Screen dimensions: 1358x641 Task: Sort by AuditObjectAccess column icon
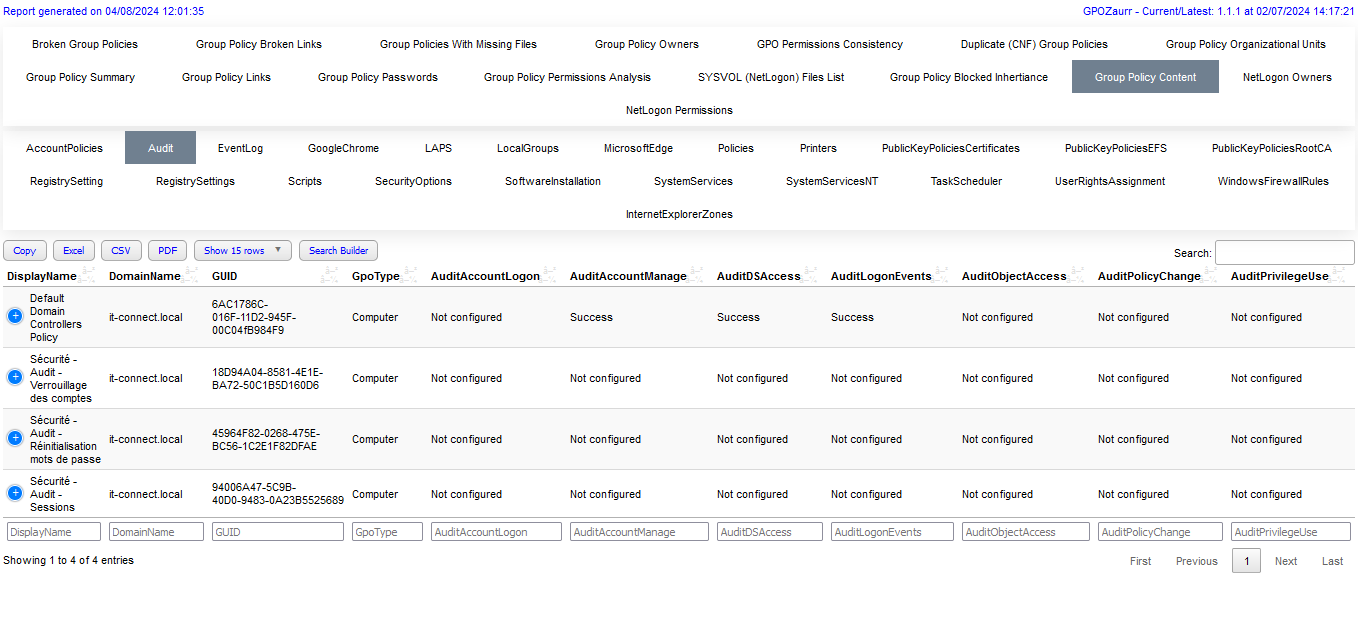(1077, 276)
